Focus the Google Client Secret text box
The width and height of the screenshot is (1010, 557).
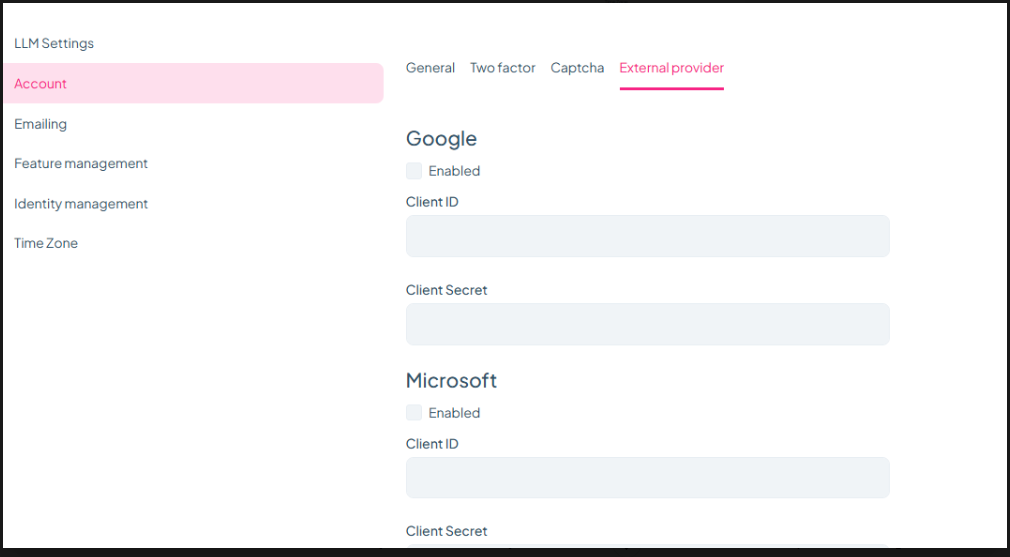click(x=647, y=324)
